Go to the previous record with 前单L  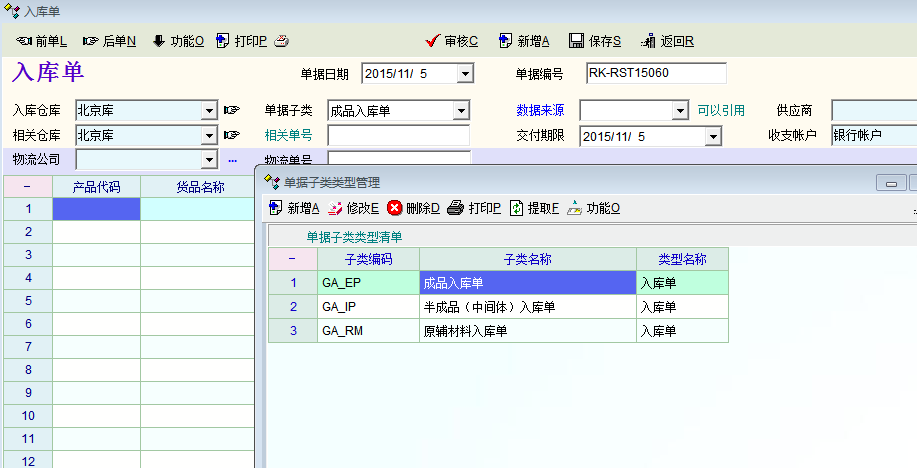pyautogui.click(x=42, y=41)
